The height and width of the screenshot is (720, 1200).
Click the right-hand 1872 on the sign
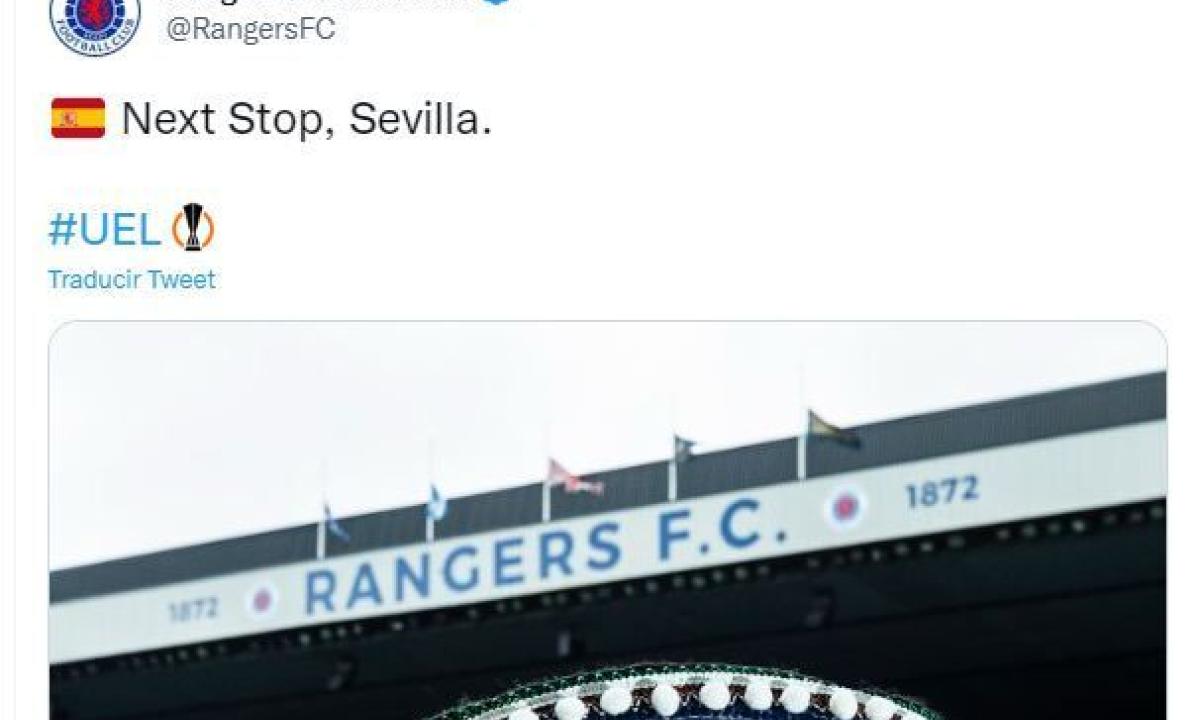click(x=942, y=491)
